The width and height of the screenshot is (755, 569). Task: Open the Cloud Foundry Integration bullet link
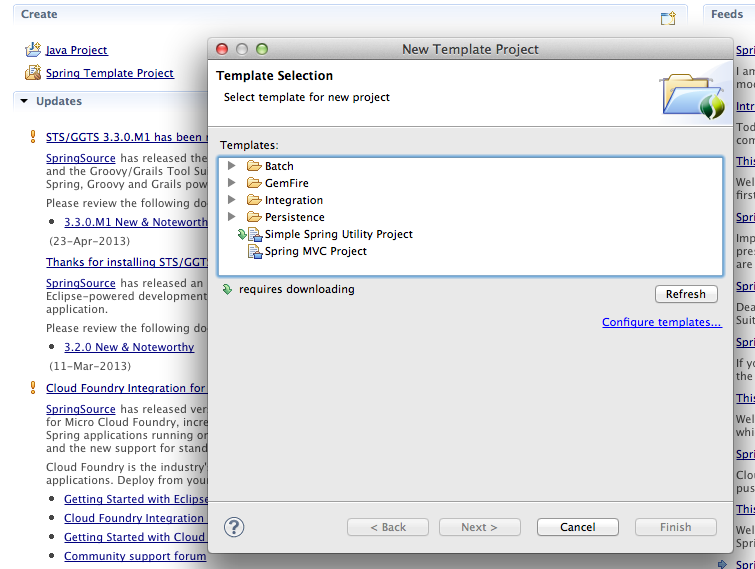[x=134, y=518]
